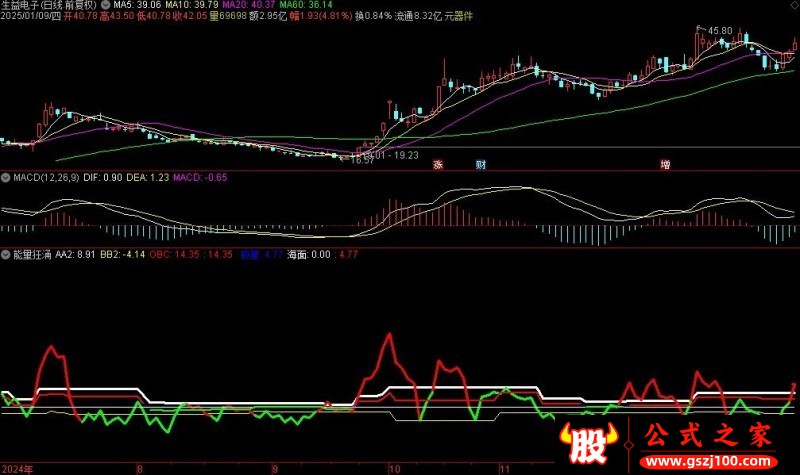Click the 增 event marker on the chart

click(665, 164)
